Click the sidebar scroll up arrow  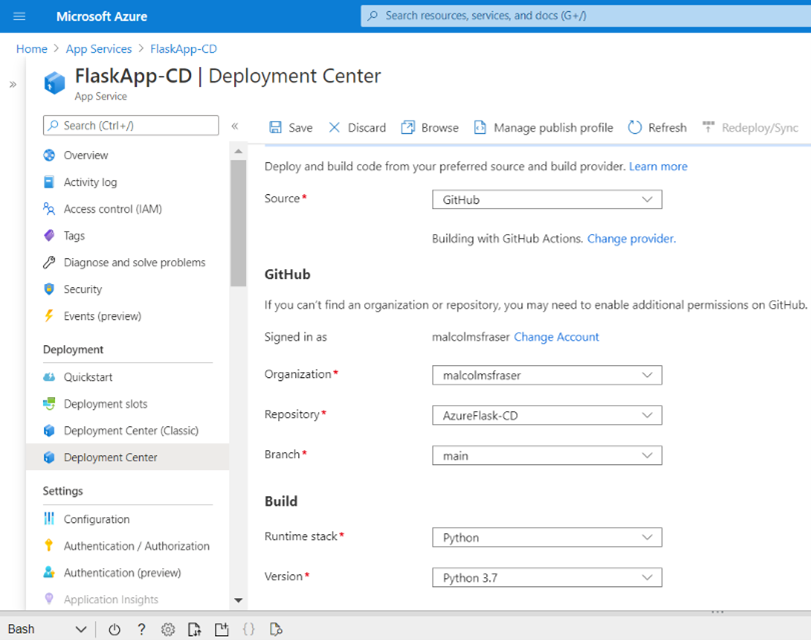[238, 151]
